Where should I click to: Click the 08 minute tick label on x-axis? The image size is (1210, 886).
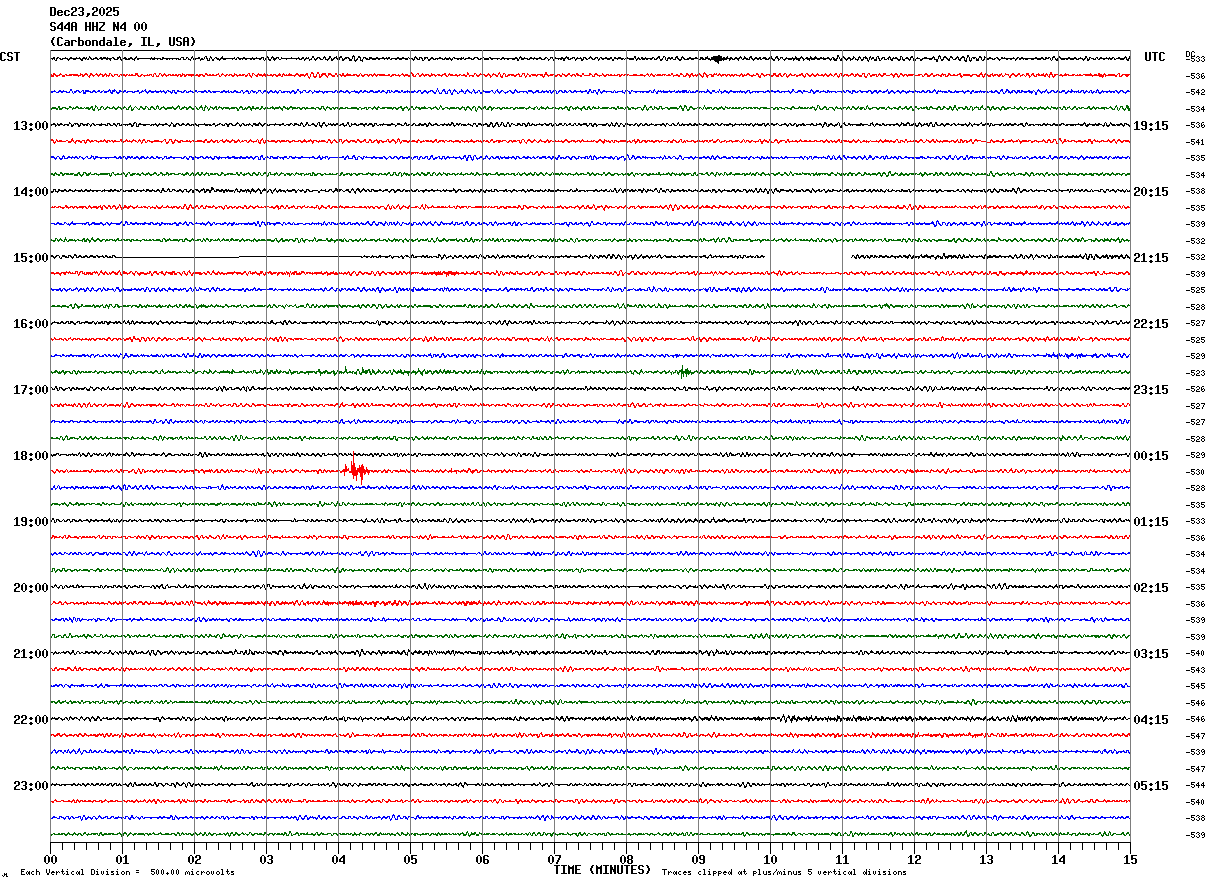pyautogui.click(x=626, y=859)
